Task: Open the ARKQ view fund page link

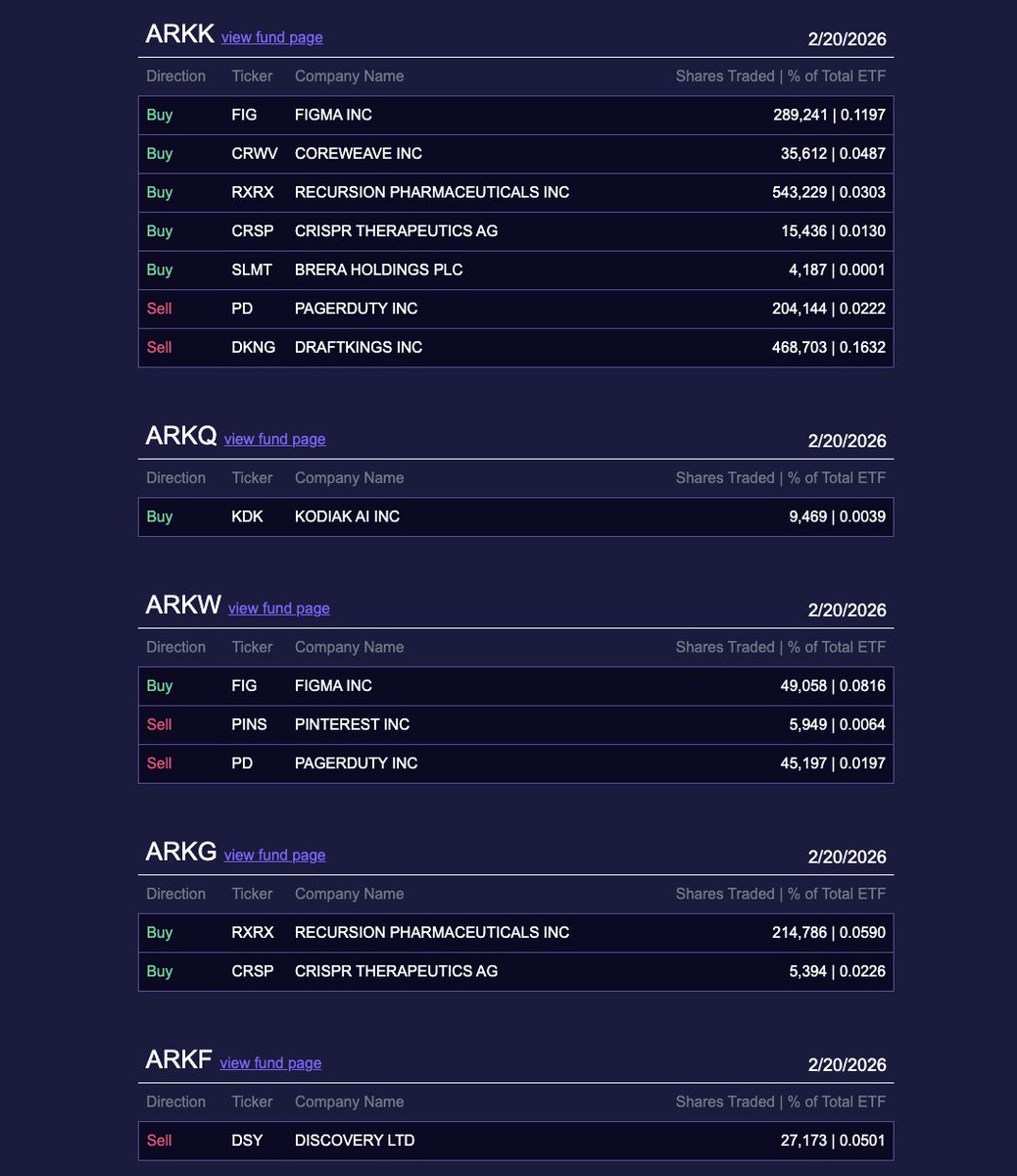Action: (274, 439)
